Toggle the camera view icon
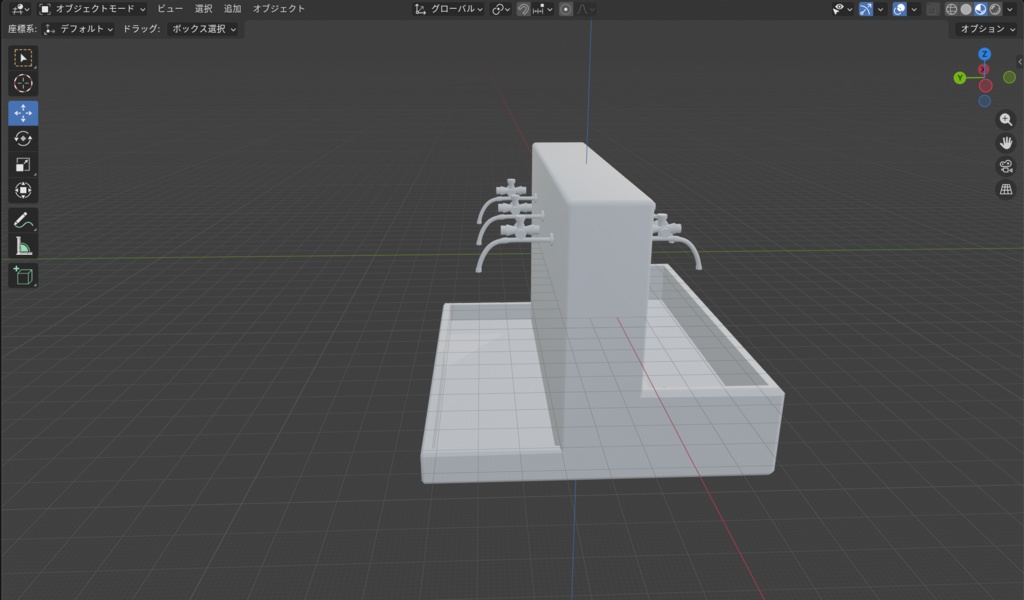 click(1006, 166)
